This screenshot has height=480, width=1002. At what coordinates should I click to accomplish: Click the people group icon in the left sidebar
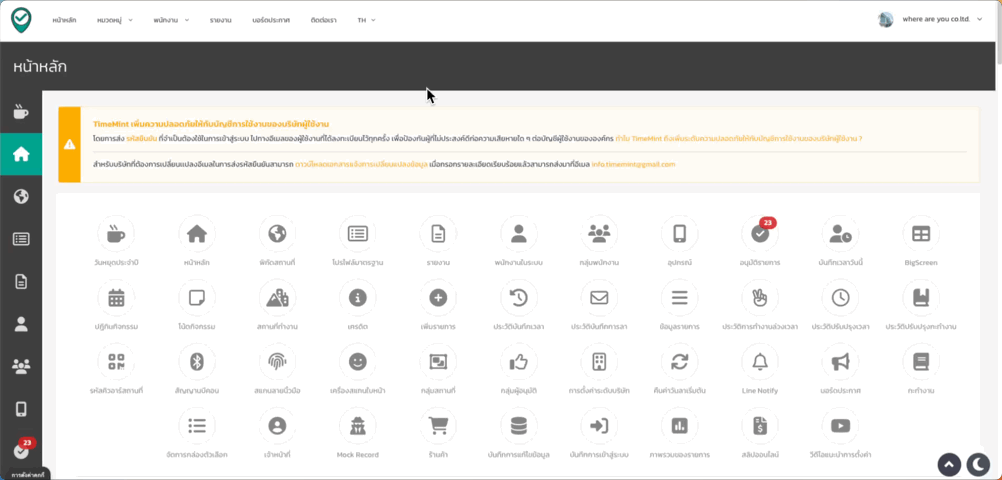tap(21, 366)
